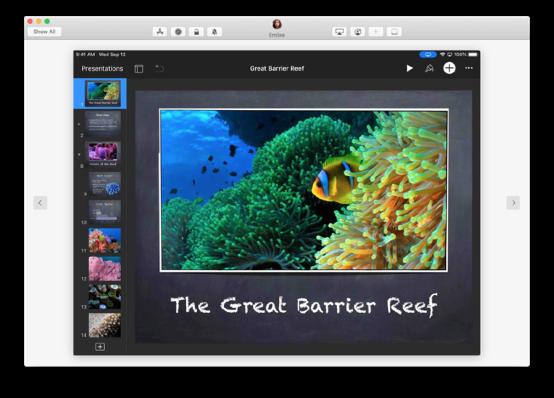Click the undo arrow icon
The height and width of the screenshot is (398, 554).
(x=159, y=68)
